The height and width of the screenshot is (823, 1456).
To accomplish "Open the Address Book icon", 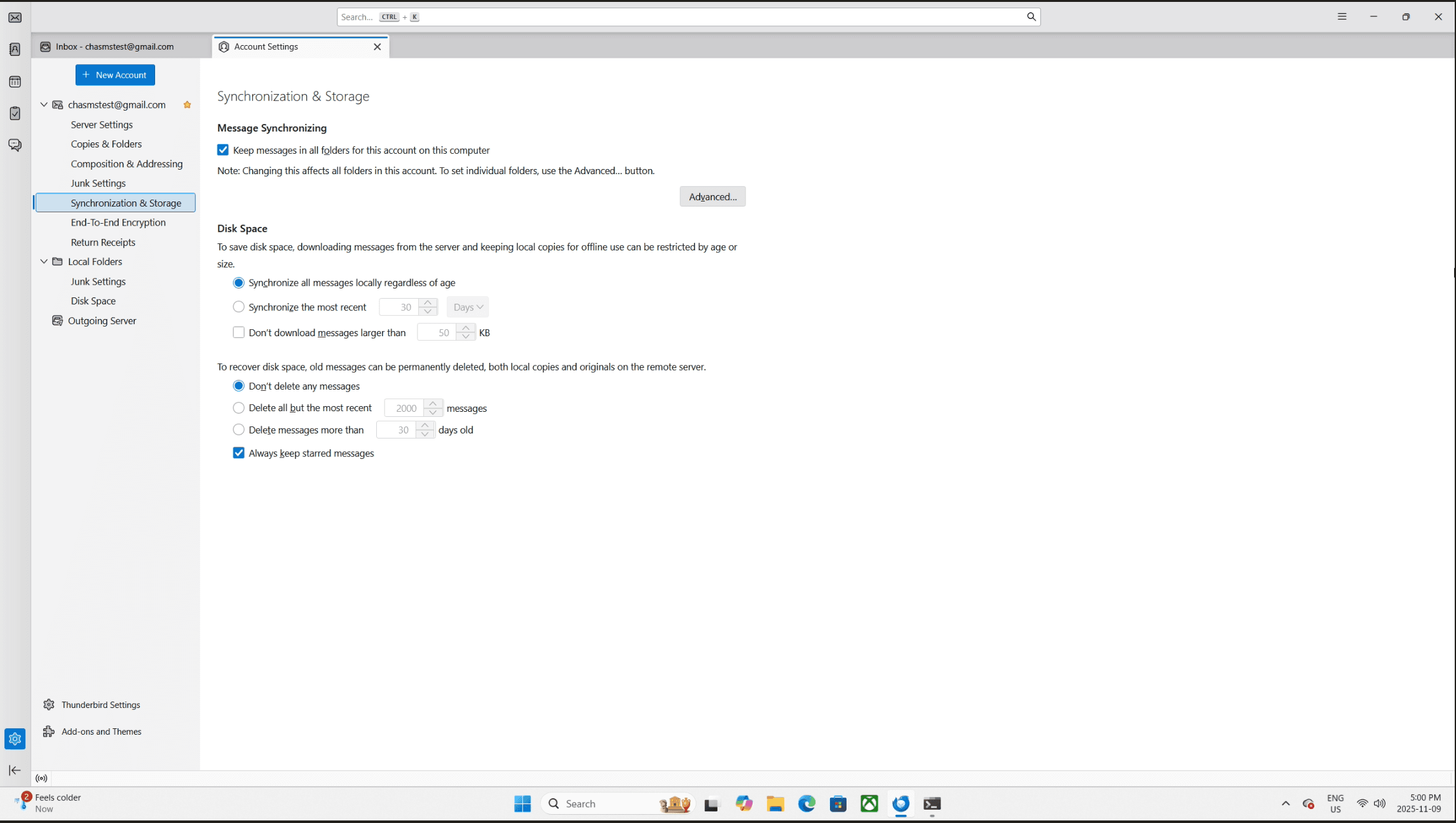I will pos(15,50).
